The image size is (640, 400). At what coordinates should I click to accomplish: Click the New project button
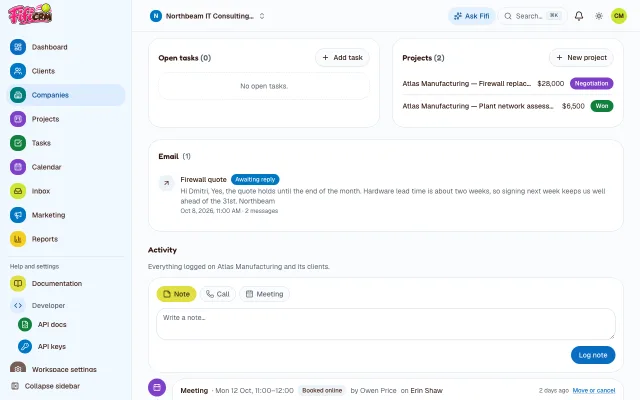point(581,58)
